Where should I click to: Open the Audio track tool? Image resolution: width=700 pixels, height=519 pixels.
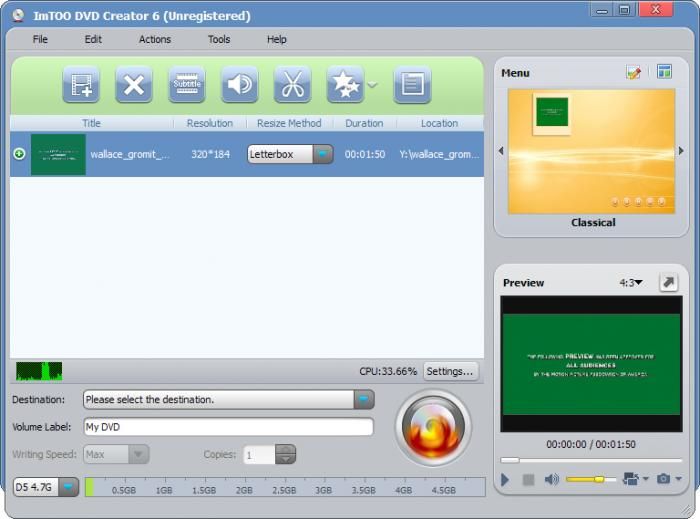[239, 84]
